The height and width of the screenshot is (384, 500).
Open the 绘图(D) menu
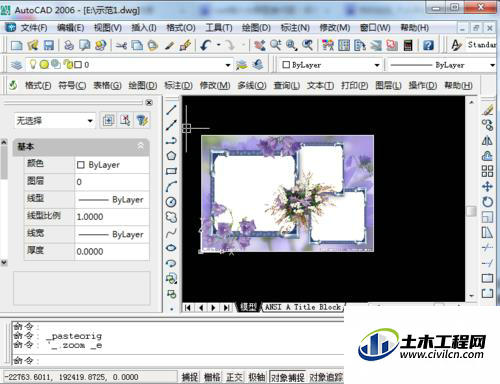coord(256,27)
